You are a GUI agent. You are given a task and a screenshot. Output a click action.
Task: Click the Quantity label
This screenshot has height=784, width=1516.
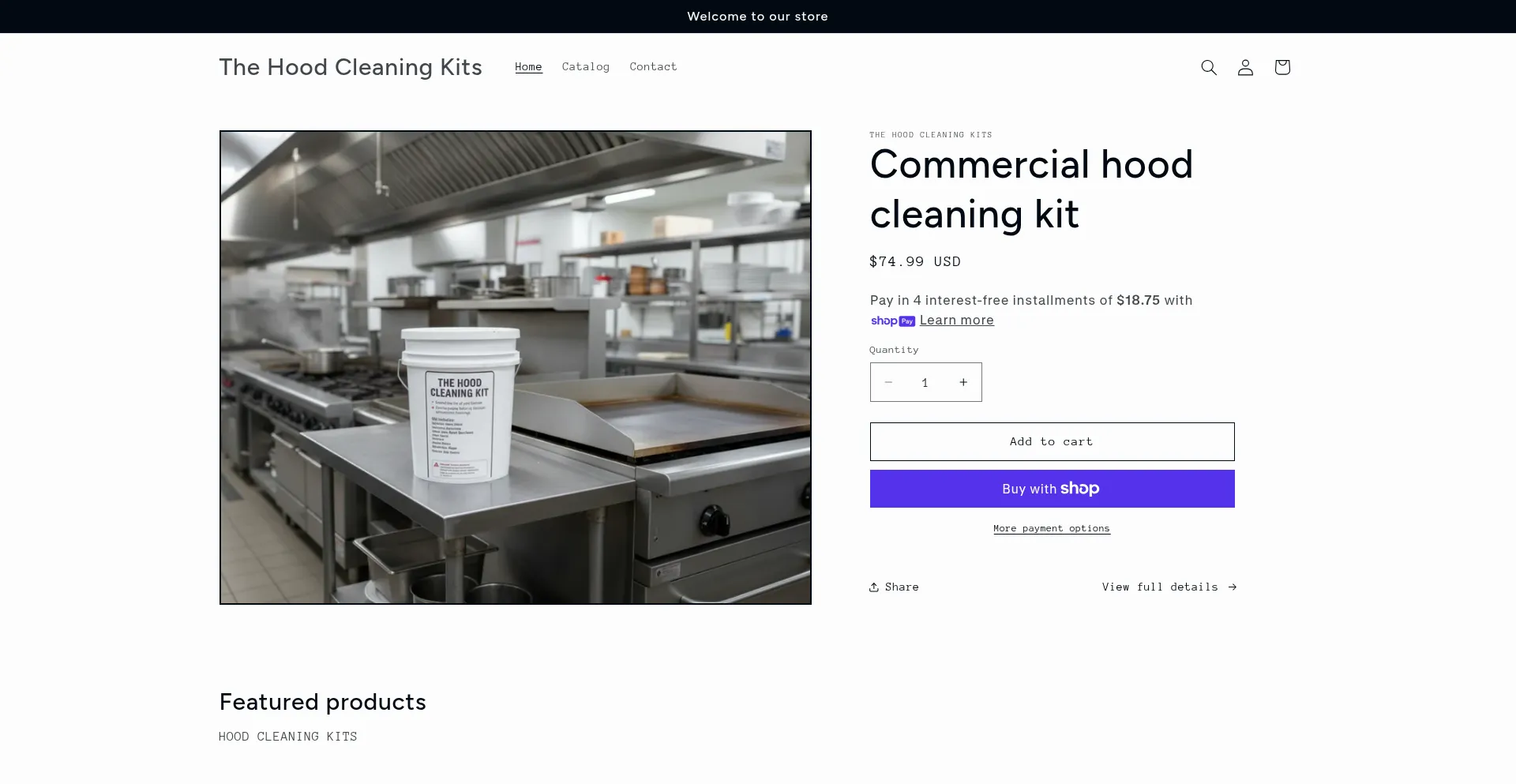click(894, 350)
